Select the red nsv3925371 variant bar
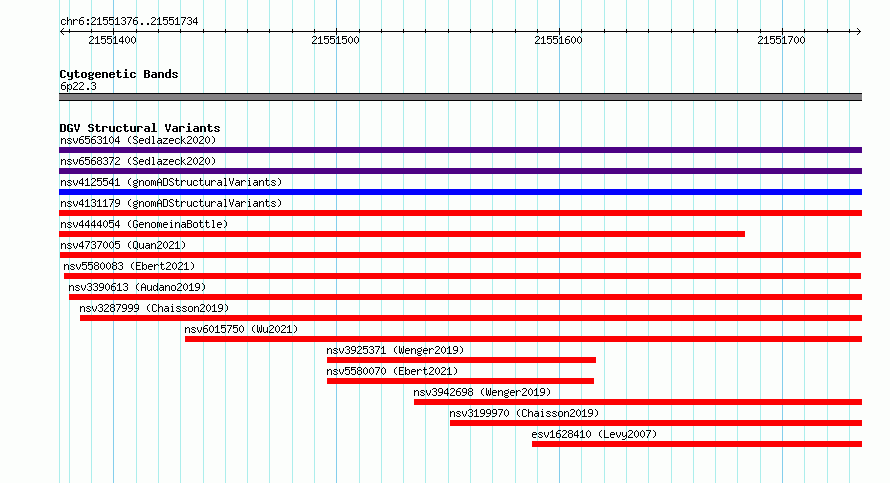The height and width of the screenshot is (483, 890). coord(461,360)
